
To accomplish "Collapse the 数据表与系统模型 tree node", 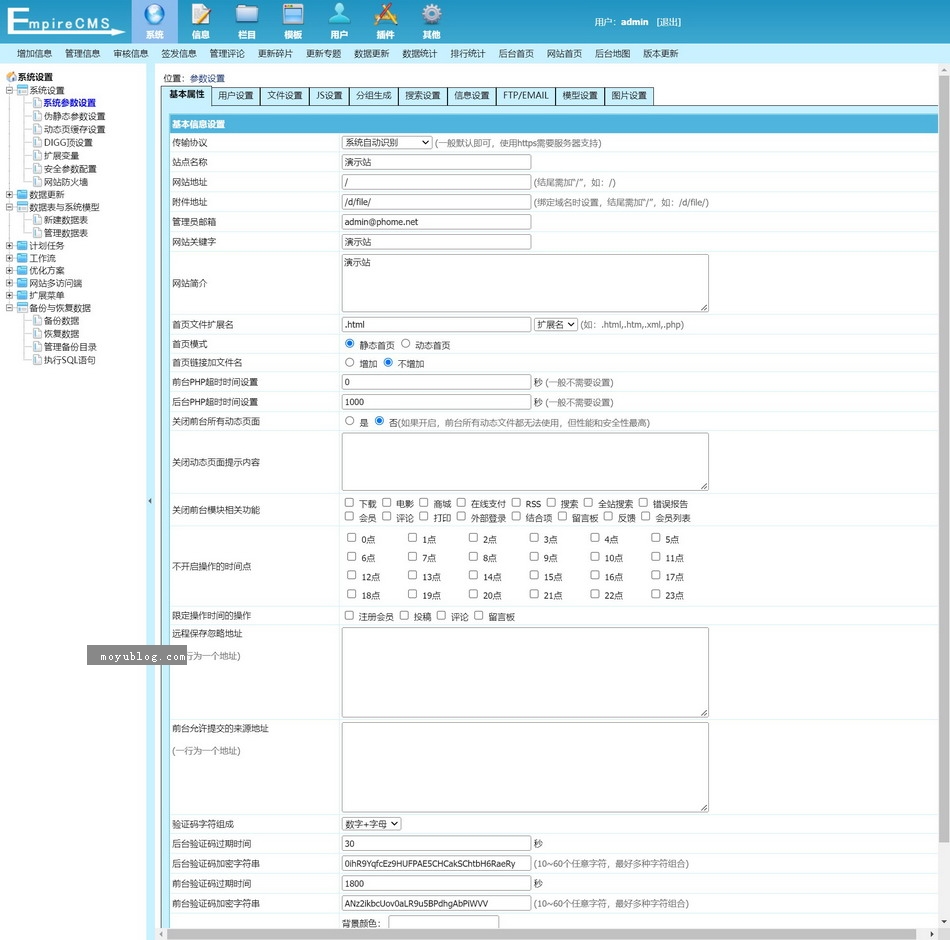I will (x=9, y=207).
